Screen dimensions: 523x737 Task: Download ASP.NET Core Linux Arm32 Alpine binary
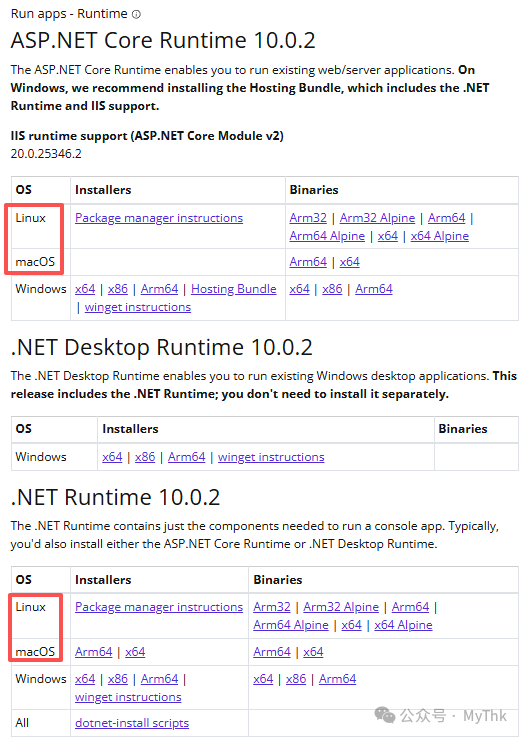click(377, 218)
